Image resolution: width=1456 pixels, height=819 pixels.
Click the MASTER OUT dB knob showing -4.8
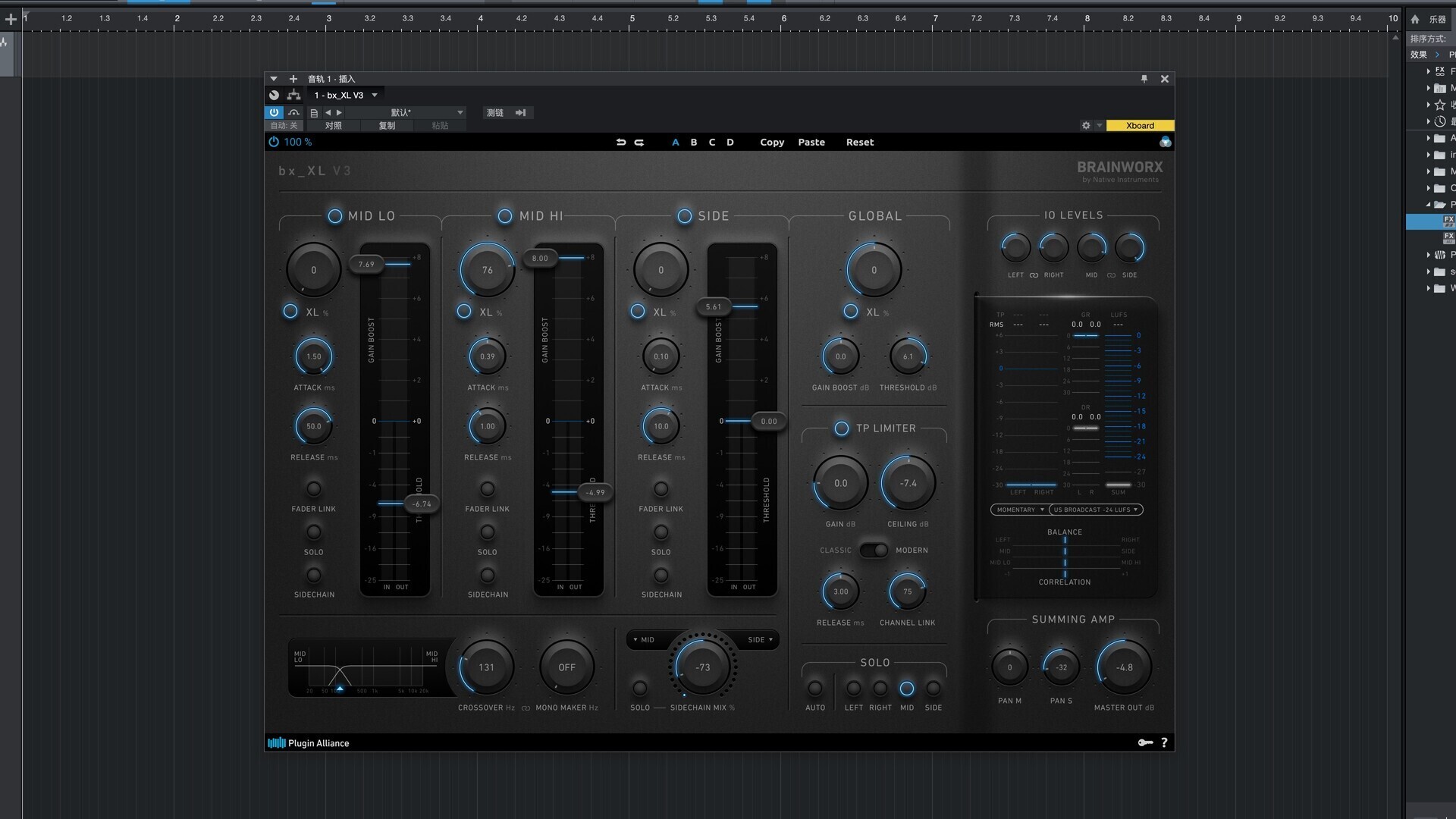click(x=1125, y=667)
